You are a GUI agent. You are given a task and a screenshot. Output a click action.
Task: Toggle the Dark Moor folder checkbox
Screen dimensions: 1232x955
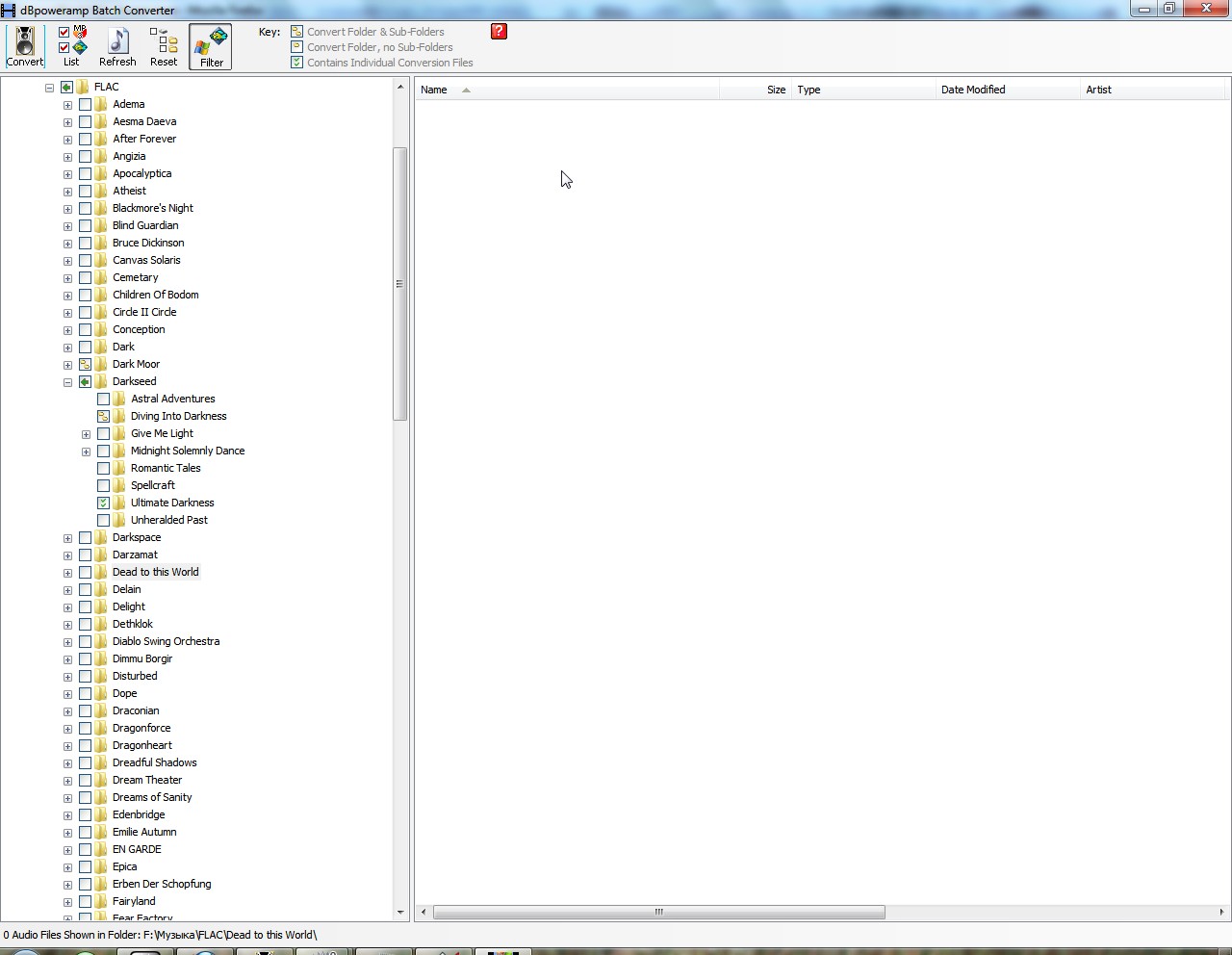click(85, 364)
